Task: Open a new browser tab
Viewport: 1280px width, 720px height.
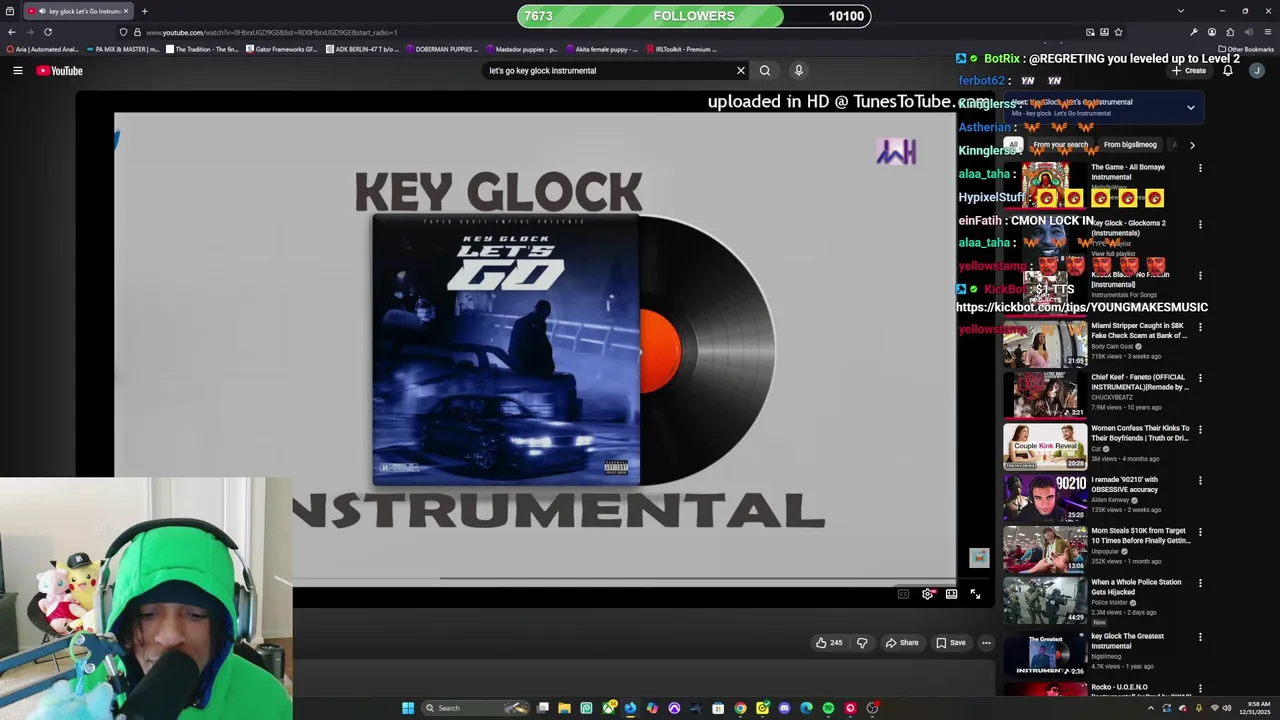Action: tap(144, 11)
